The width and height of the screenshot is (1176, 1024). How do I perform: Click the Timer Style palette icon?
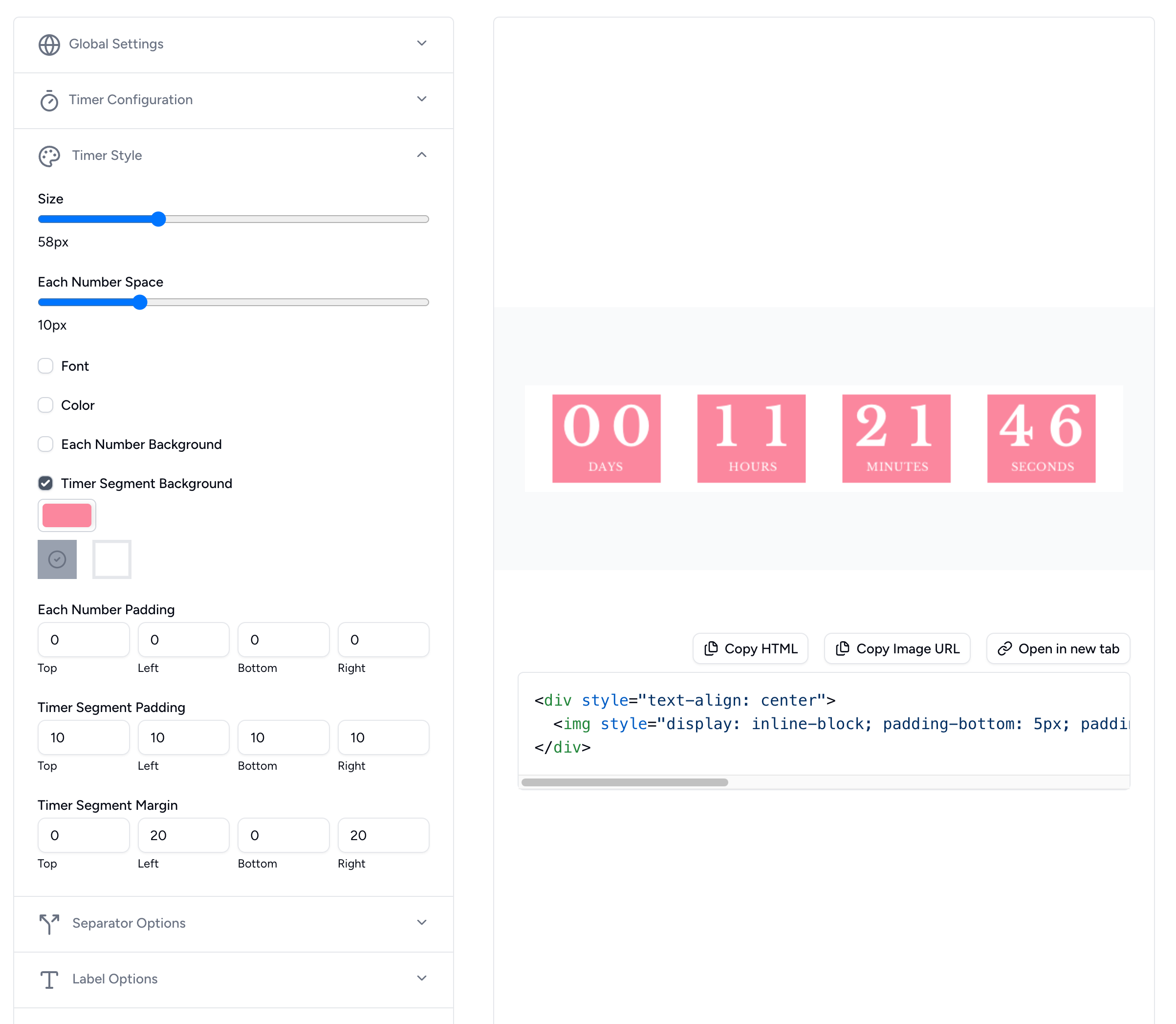49,156
